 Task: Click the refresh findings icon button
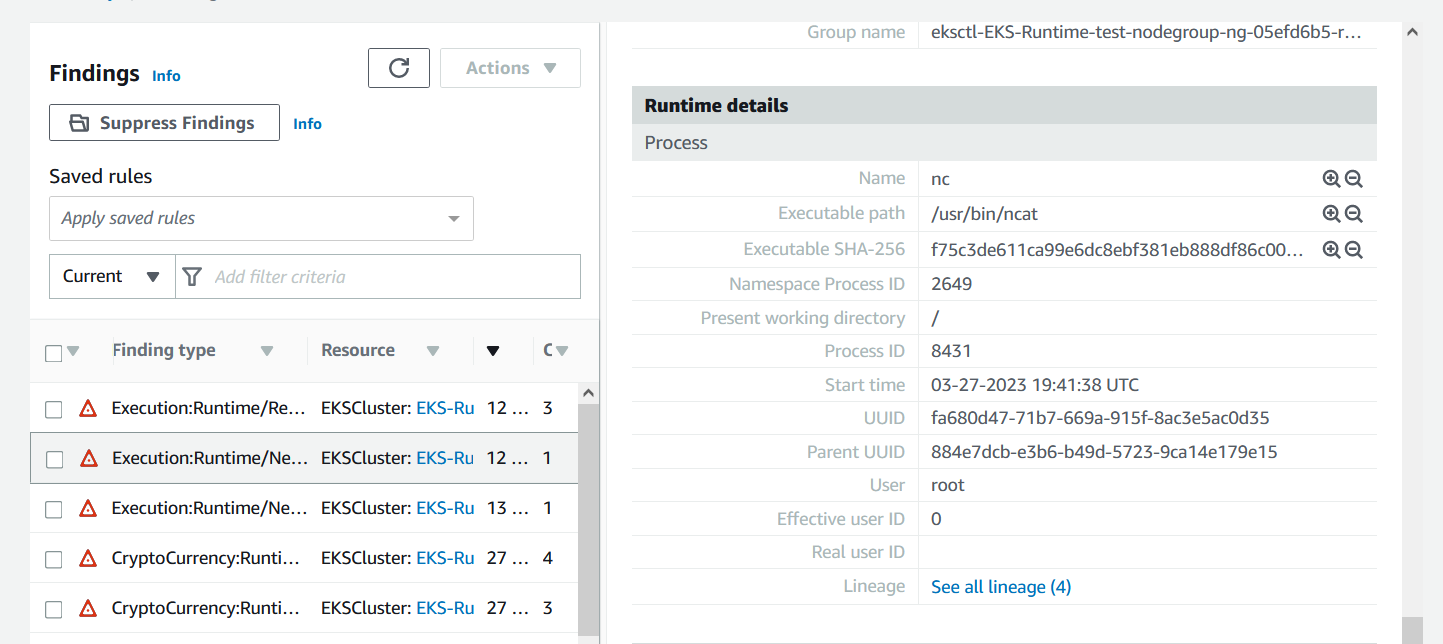[x=399, y=68]
